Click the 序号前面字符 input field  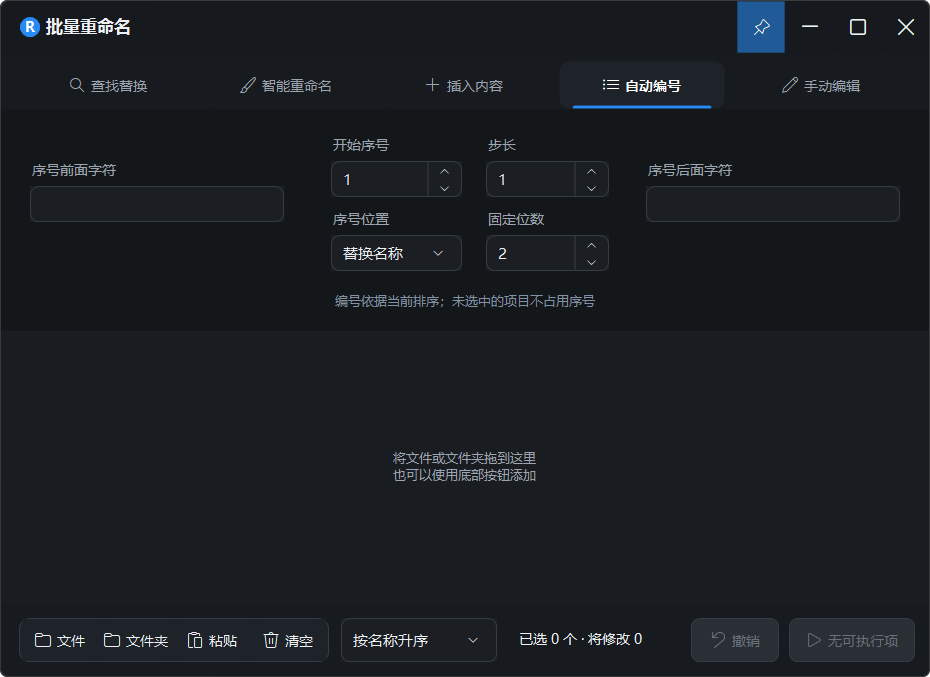157,204
